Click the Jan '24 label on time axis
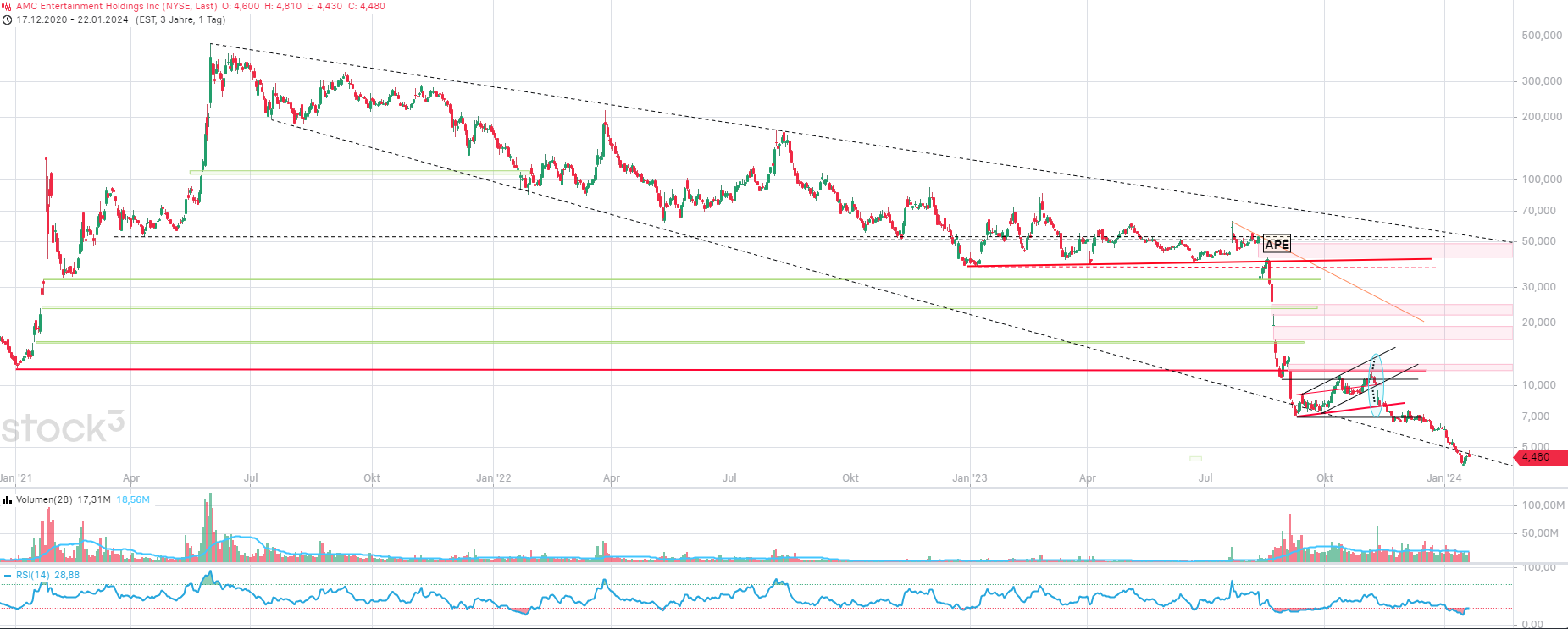The height and width of the screenshot is (629, 1568). 1443,478
